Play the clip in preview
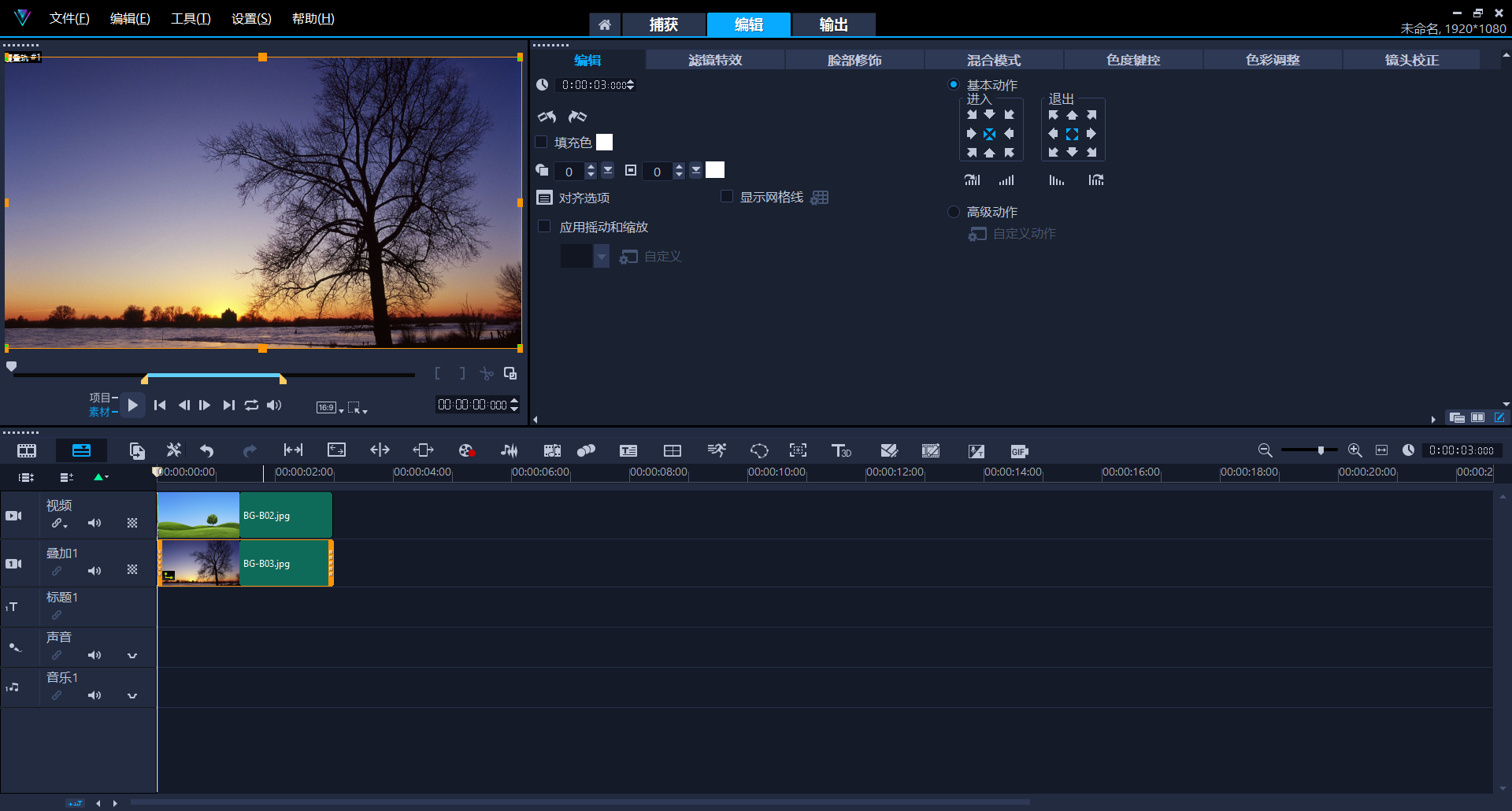The height and width of the screenshot is (811, 1512). pyautogui.click(x=132, y=405)
